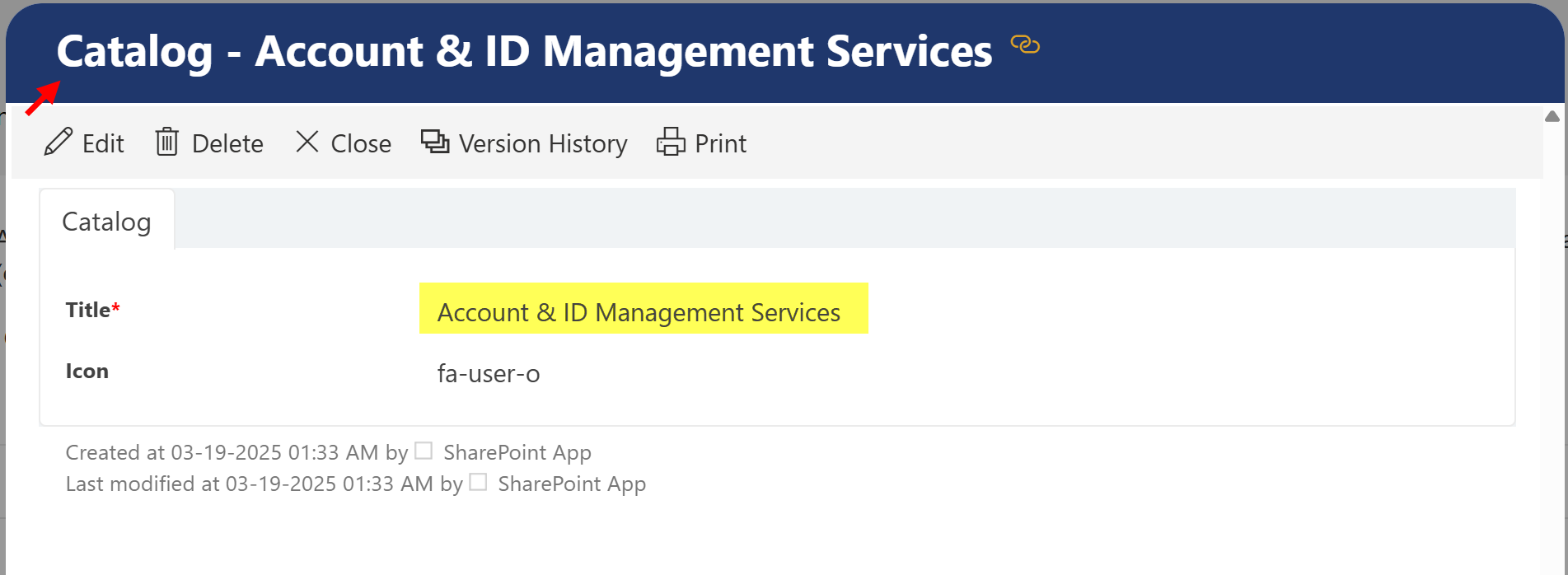Click the presence box on the Created line
1568x575 pixels.
point(424,451)
